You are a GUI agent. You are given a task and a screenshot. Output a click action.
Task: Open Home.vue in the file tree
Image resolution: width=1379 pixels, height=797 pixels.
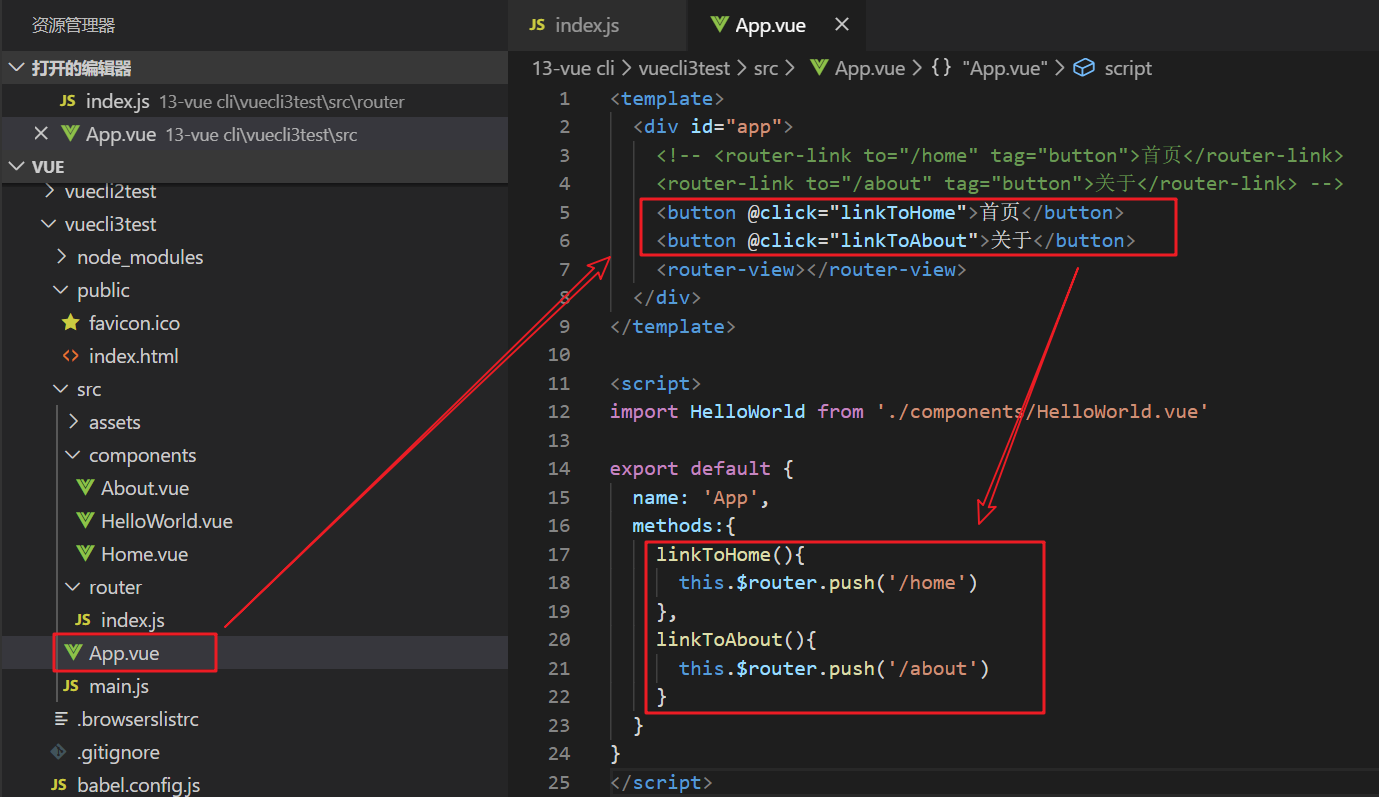(x=144, y=554)
